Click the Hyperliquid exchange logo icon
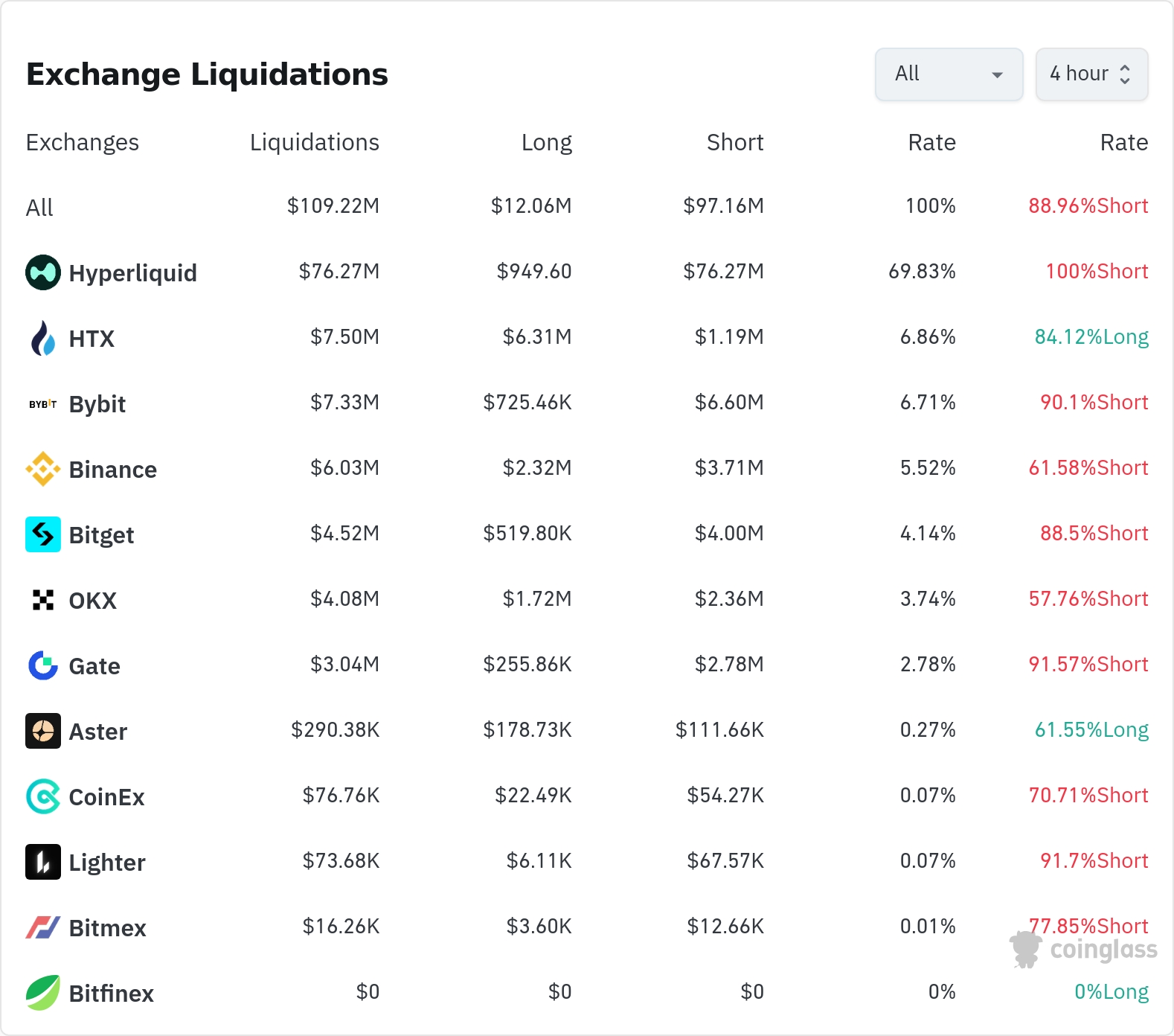 [43, 272]
